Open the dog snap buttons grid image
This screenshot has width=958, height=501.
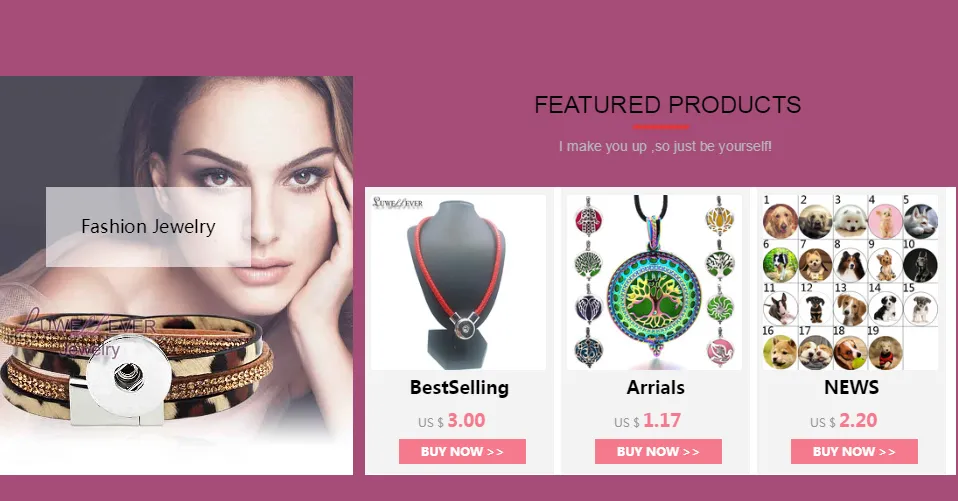click(x=850, y=282)
